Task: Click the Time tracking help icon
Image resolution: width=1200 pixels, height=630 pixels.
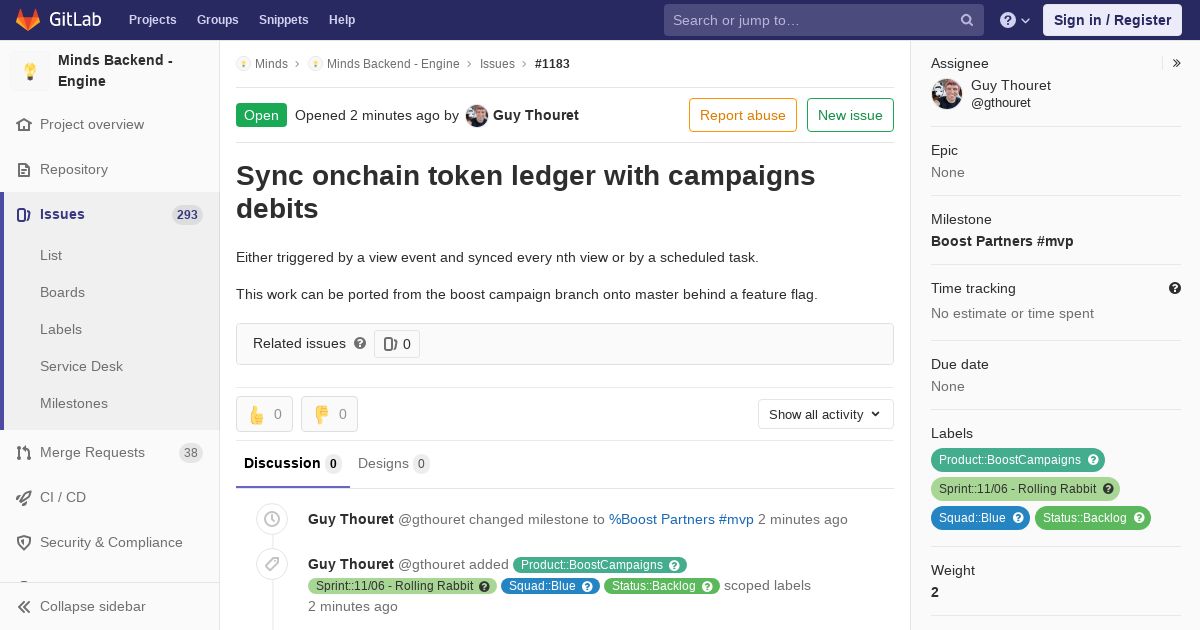Action: click(1175, 288)
